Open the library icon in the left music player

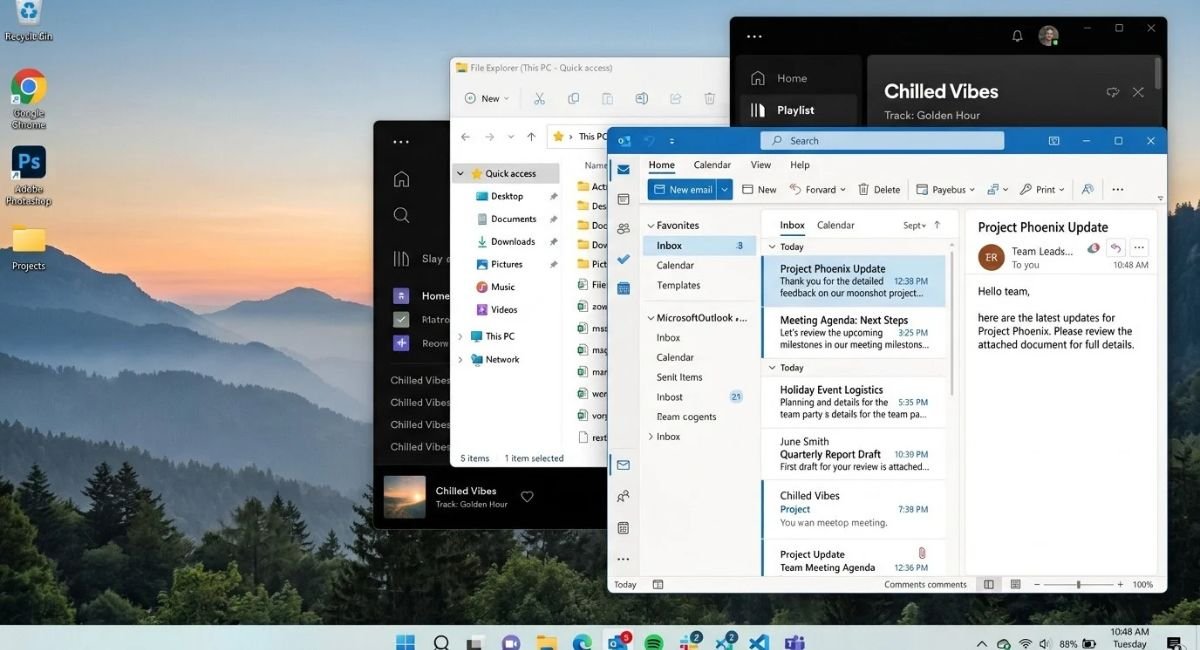click(x=401, y=258)
